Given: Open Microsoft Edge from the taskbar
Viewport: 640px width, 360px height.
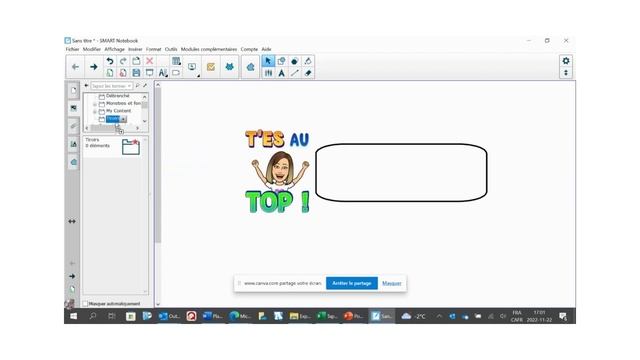Looking at the screenshot, I should tap(240, 316).
